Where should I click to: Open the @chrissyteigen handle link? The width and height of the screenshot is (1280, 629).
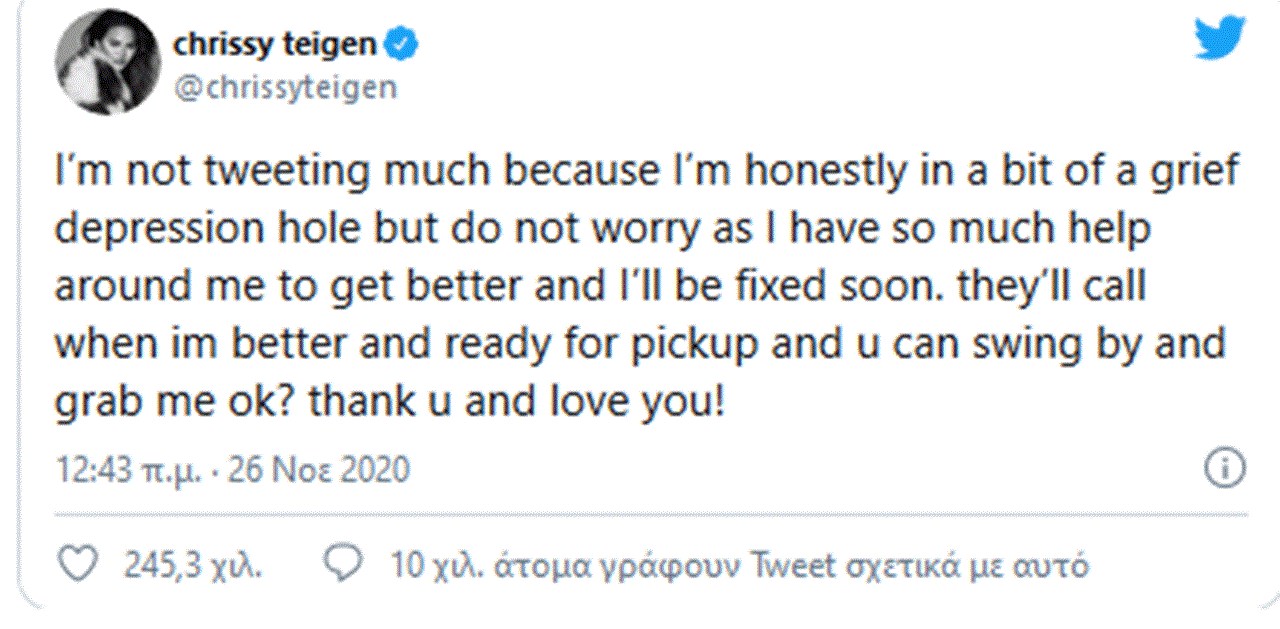coord(285,88)
